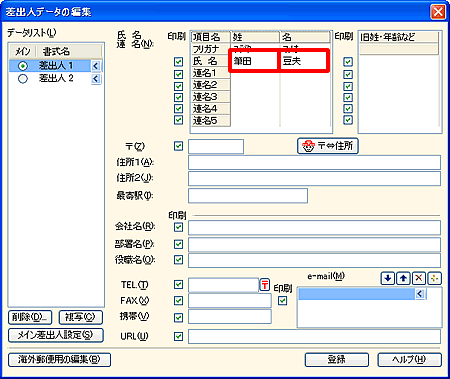Click the 最寄駅 nearest station field

click(248, 196)
